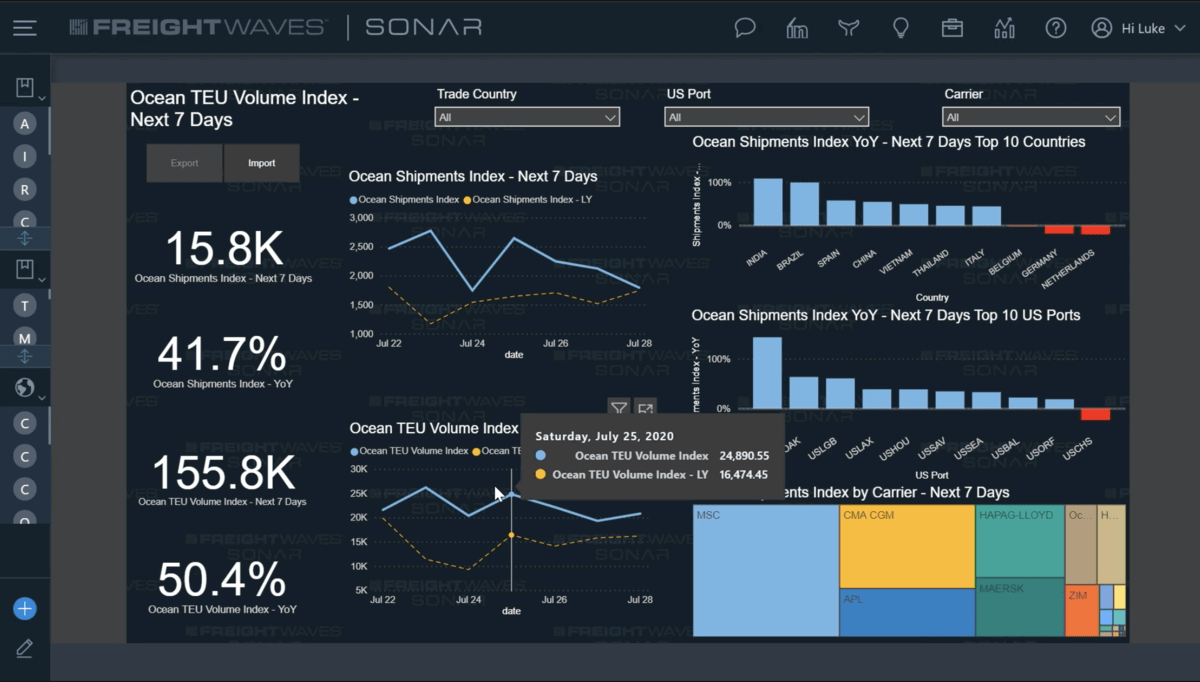Open the Carrier dropdown
Screen dimensions: 1200x682
[x=1031, y=117]
